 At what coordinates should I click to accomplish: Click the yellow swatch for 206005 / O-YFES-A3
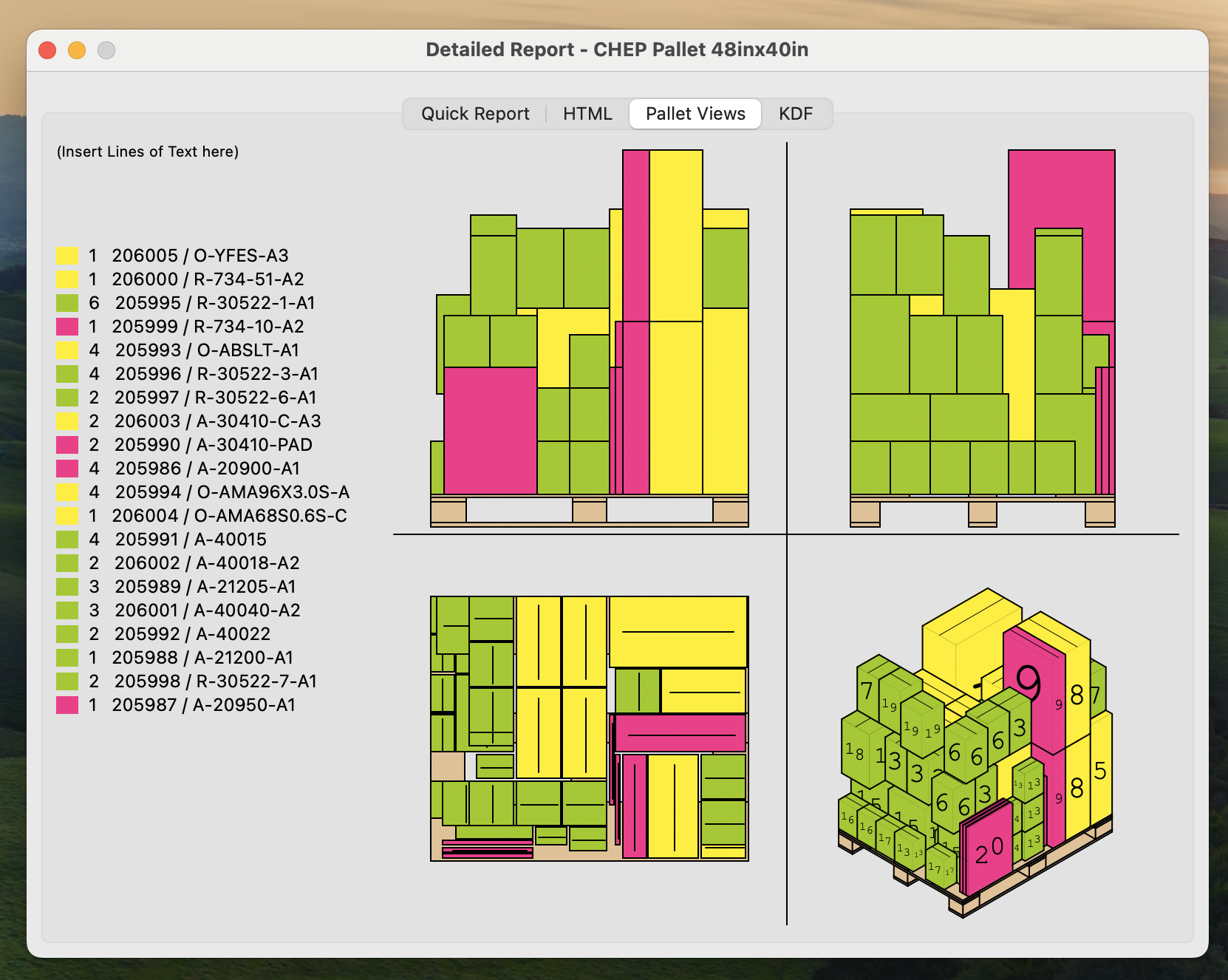click(x=67, y=256)
